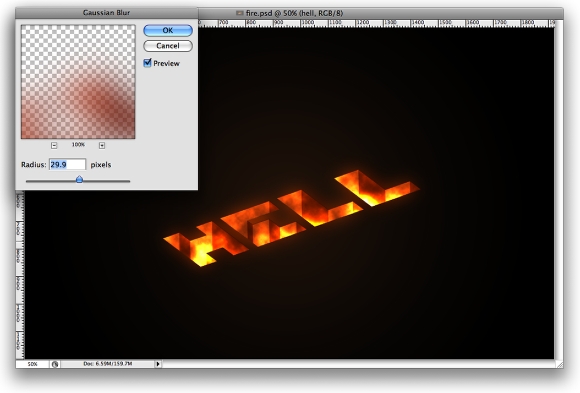Confirm the Gaussian Blur with OK
This screenshot has width=580, height=393.
pyautogui.click(x=168, y=30)
